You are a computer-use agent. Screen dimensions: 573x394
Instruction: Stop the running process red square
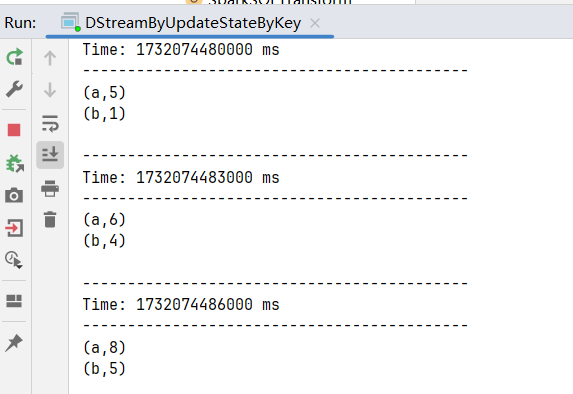point(14,130)
